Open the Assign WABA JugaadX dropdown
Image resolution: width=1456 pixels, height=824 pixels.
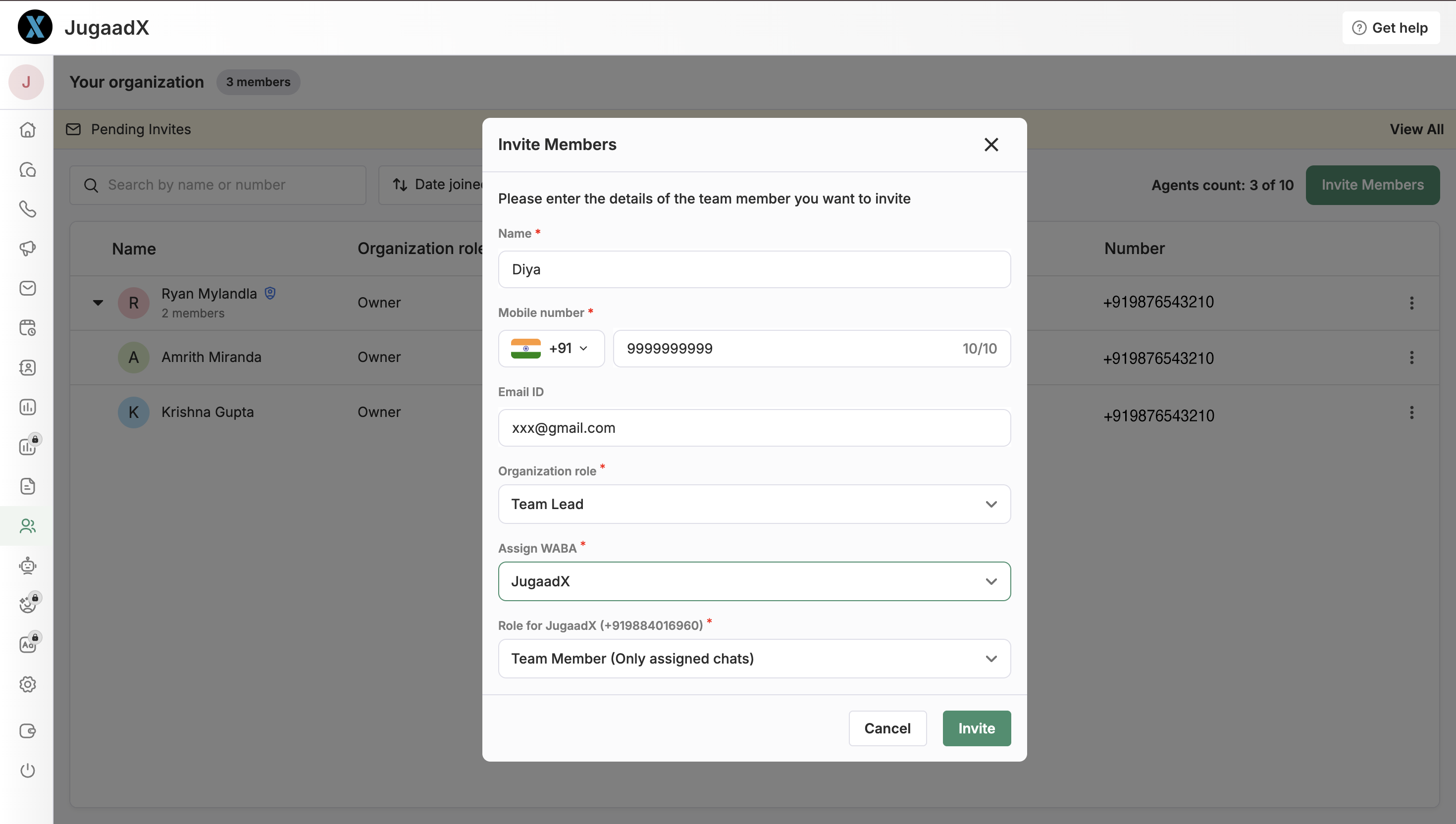[x=754, y=581]
